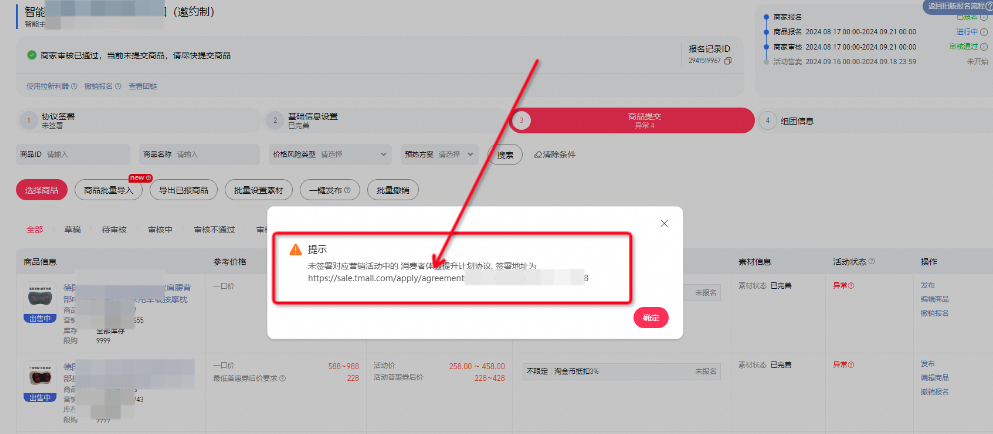Click the 操作 column header
Viewport: 993px width, 434px height.
click(928, 262)
